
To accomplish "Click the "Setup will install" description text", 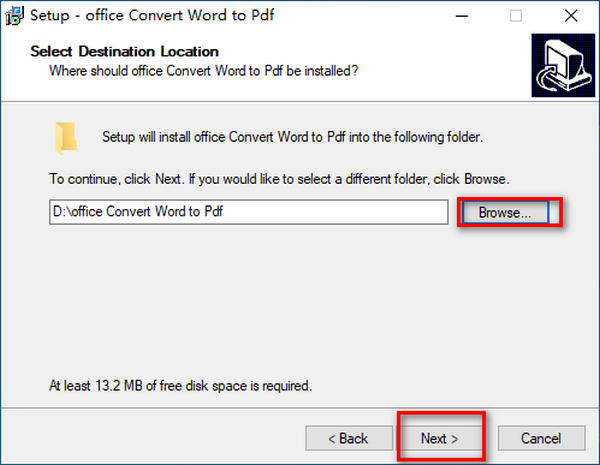I will (293, 136).
